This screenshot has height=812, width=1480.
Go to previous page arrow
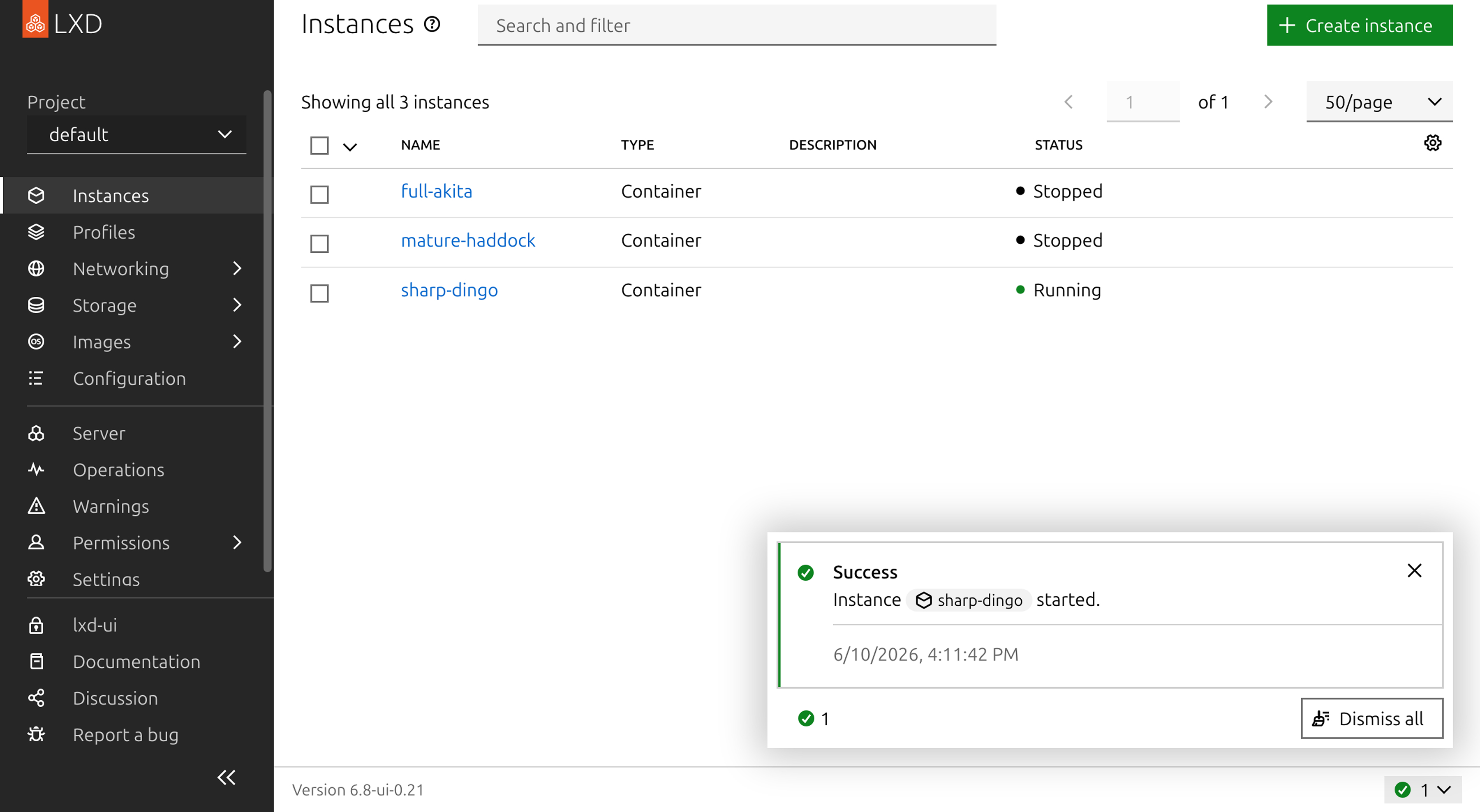(1068, 102)
